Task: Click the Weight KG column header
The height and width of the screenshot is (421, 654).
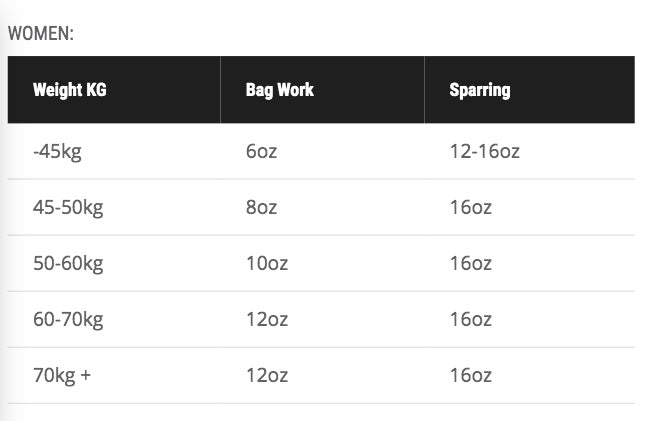Action: point(69,90)
